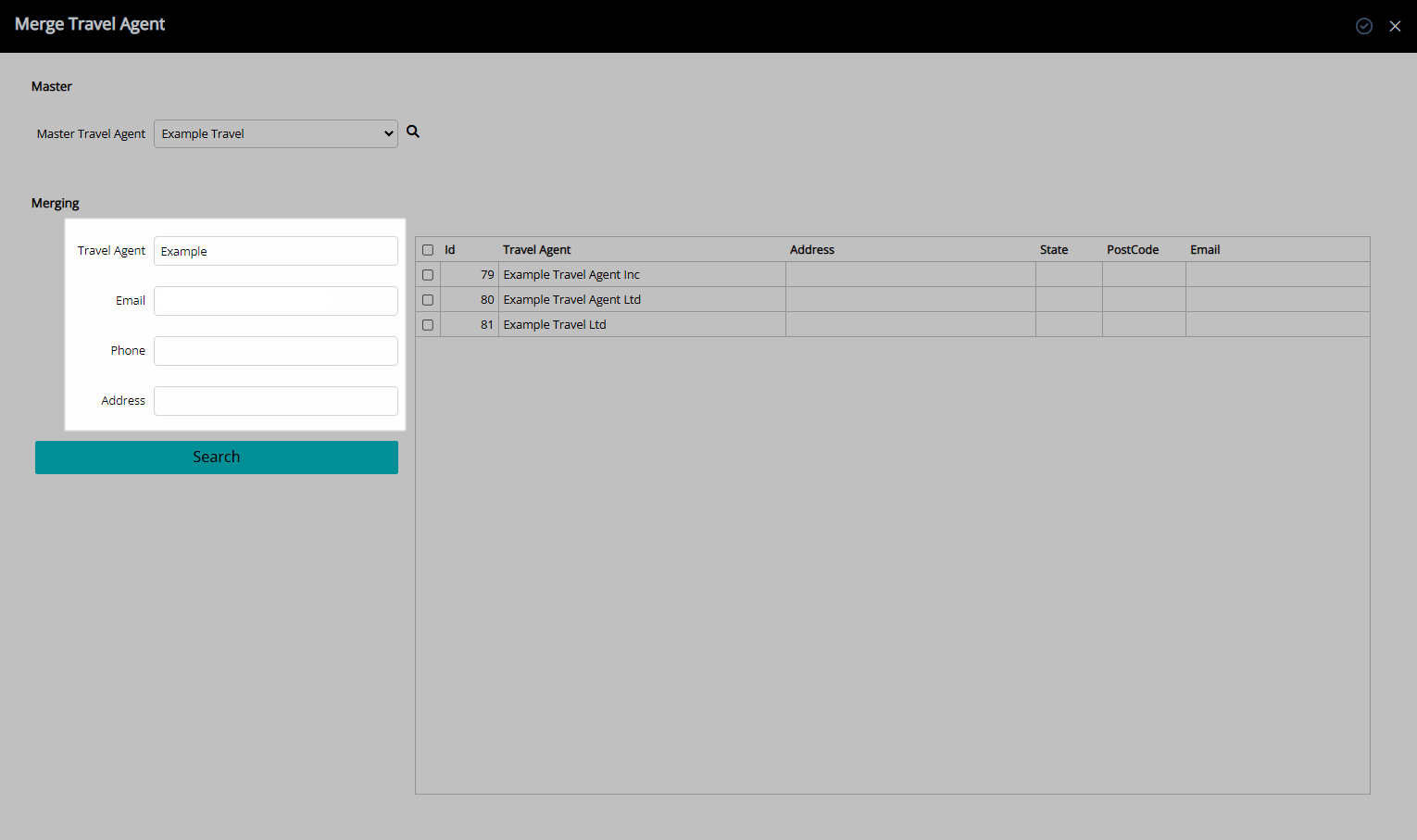Focus the Travel Agent search field
Viewport: 1417px width, 840px height.
(x=276, y=251)
